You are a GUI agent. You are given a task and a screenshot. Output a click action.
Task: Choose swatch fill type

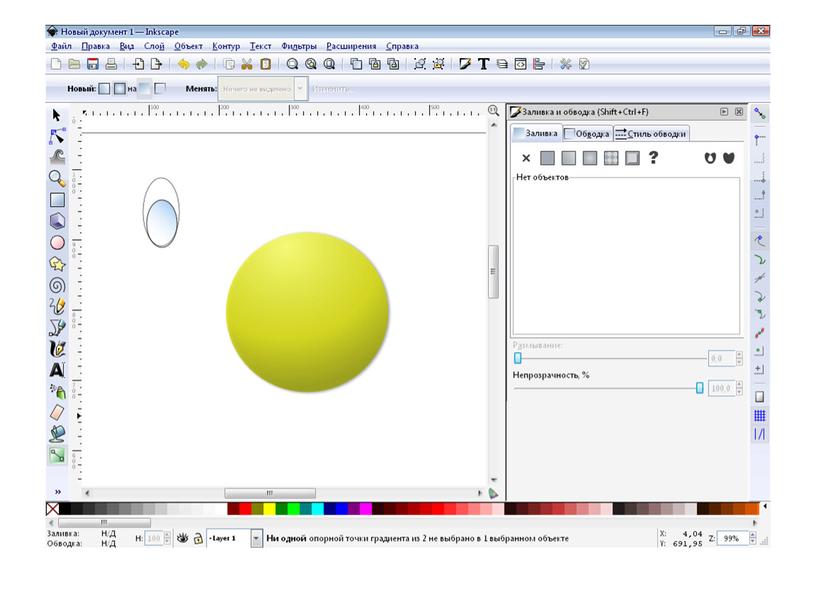tap(632, 158)
